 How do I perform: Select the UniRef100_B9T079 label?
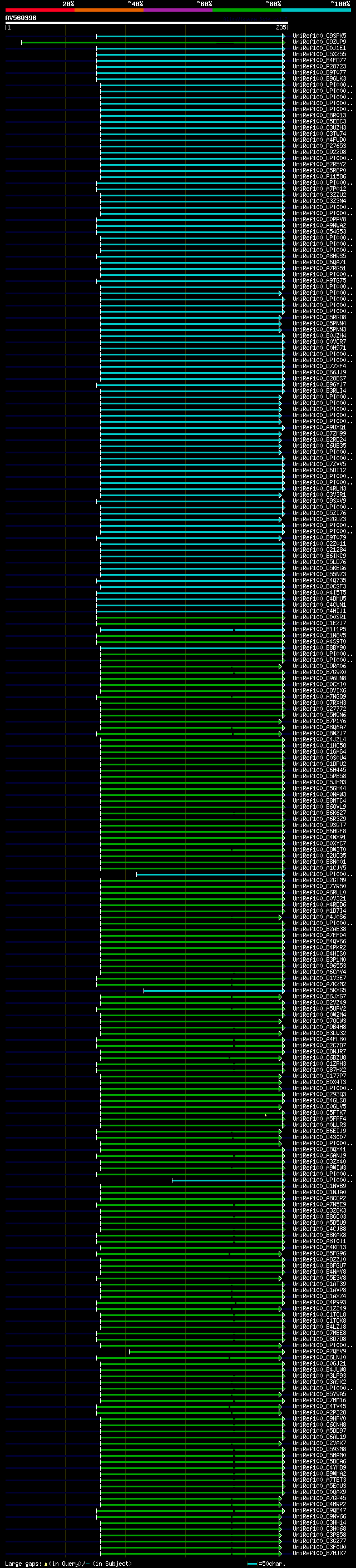pos(319,537)
